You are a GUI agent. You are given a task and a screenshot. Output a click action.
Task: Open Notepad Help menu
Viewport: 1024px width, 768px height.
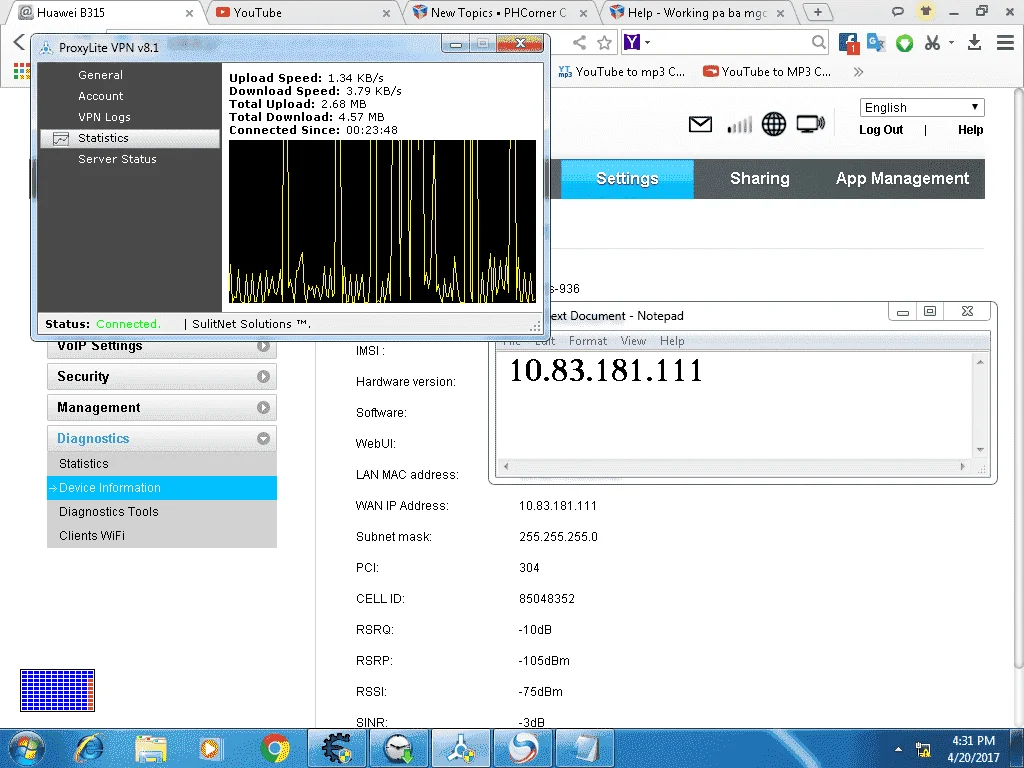[x=672, y=341]
